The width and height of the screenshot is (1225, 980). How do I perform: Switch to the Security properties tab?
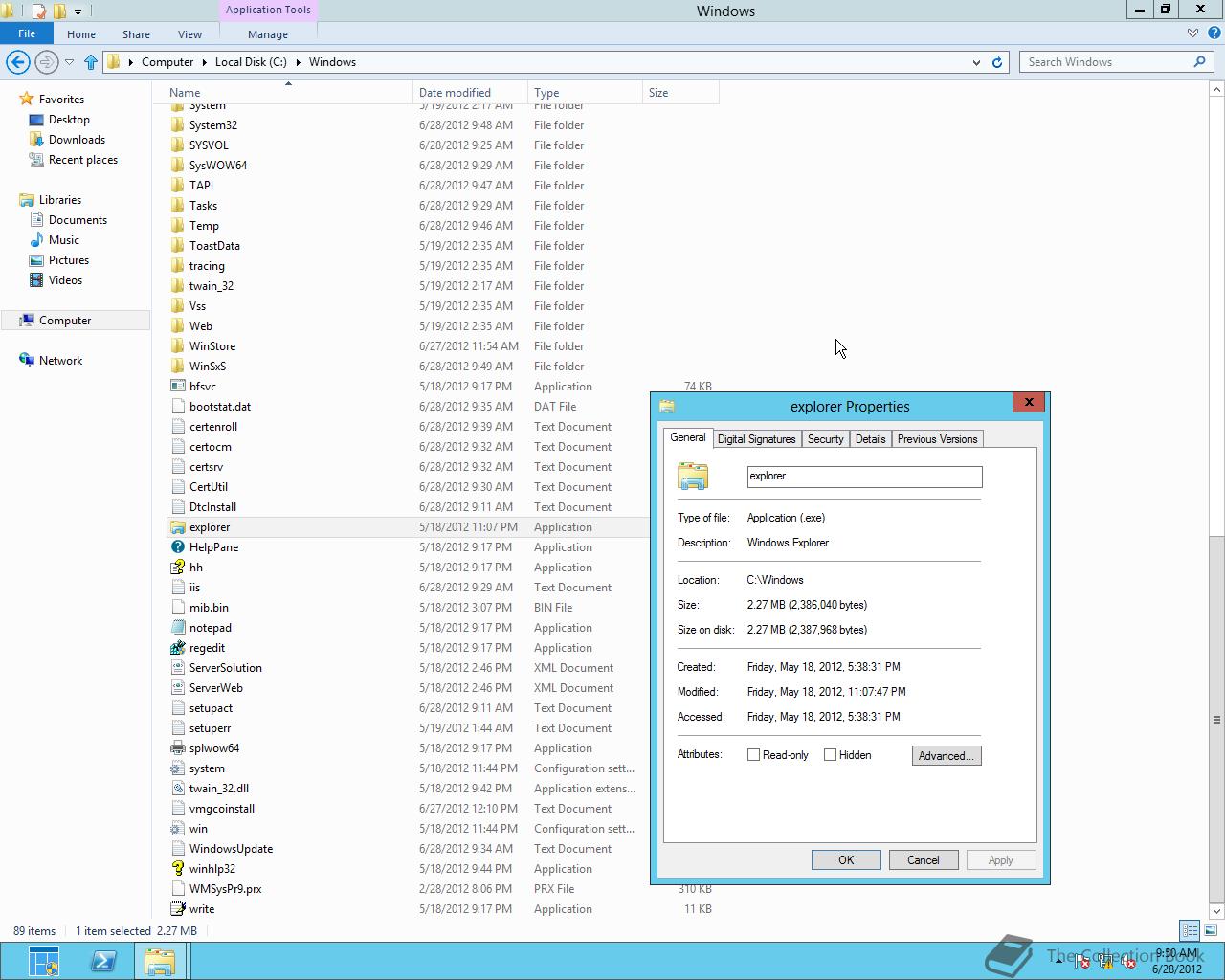(825, 439)
